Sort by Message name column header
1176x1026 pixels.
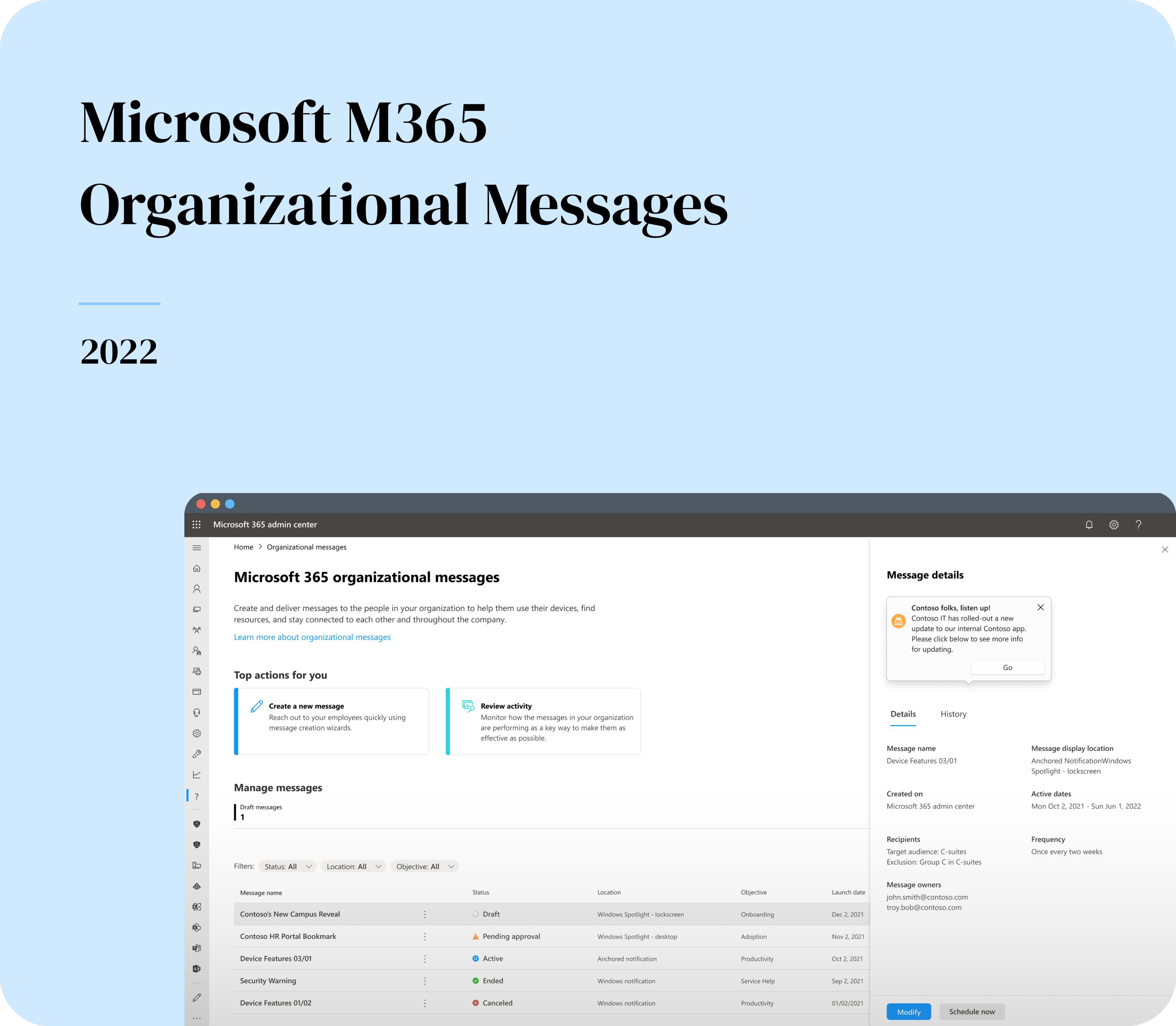click(x=261, y=893)
